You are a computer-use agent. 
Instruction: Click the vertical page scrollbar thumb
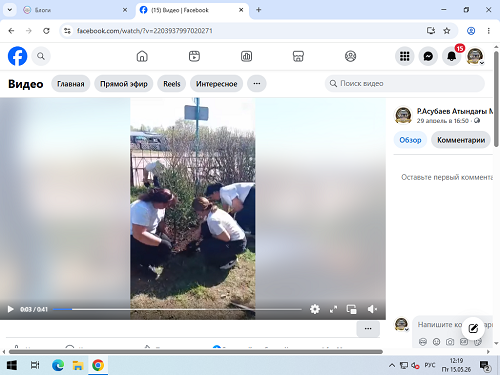[x=496, y=99]
